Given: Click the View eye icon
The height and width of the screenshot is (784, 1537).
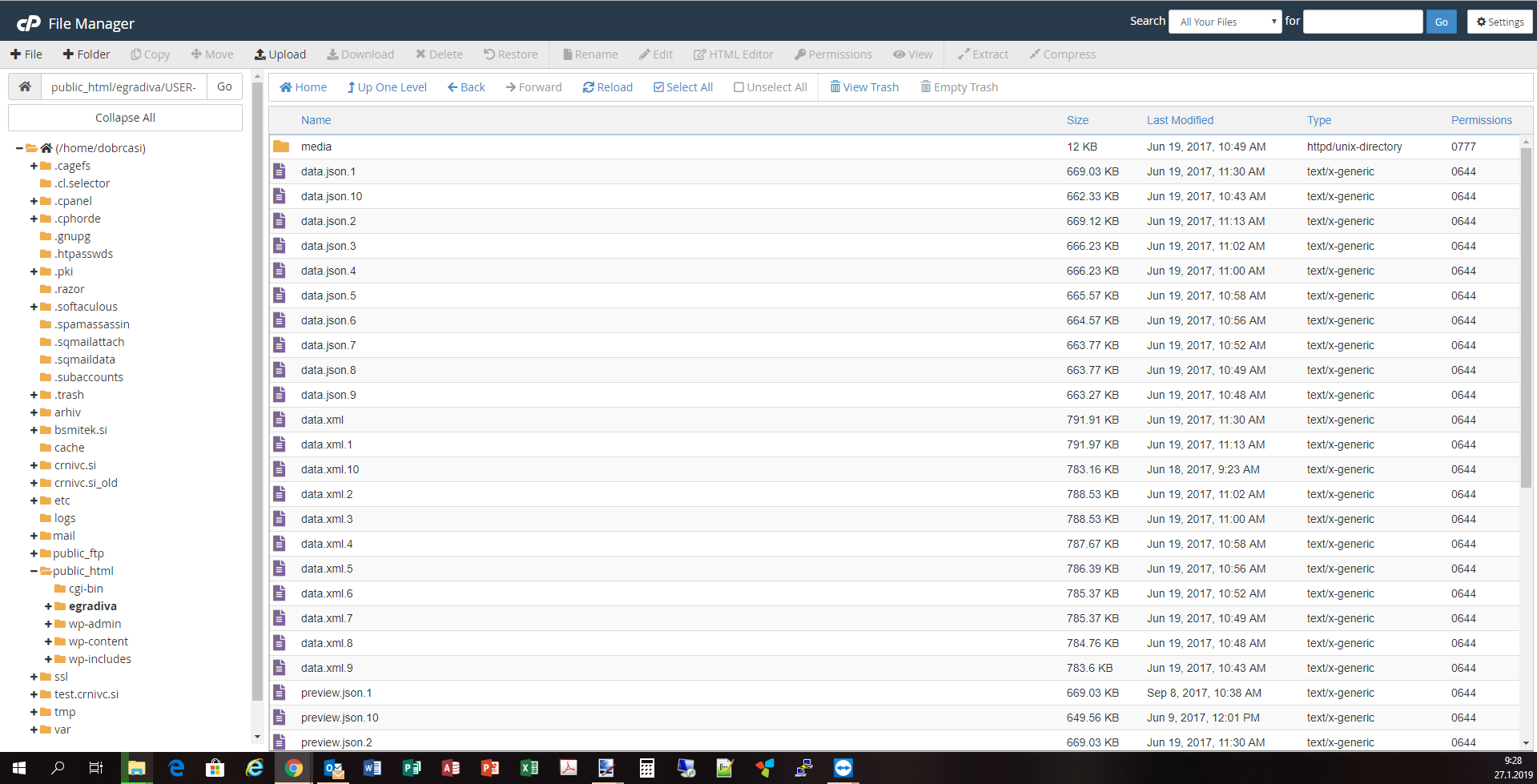Looking at the screenshot, I should click(899, 54).
